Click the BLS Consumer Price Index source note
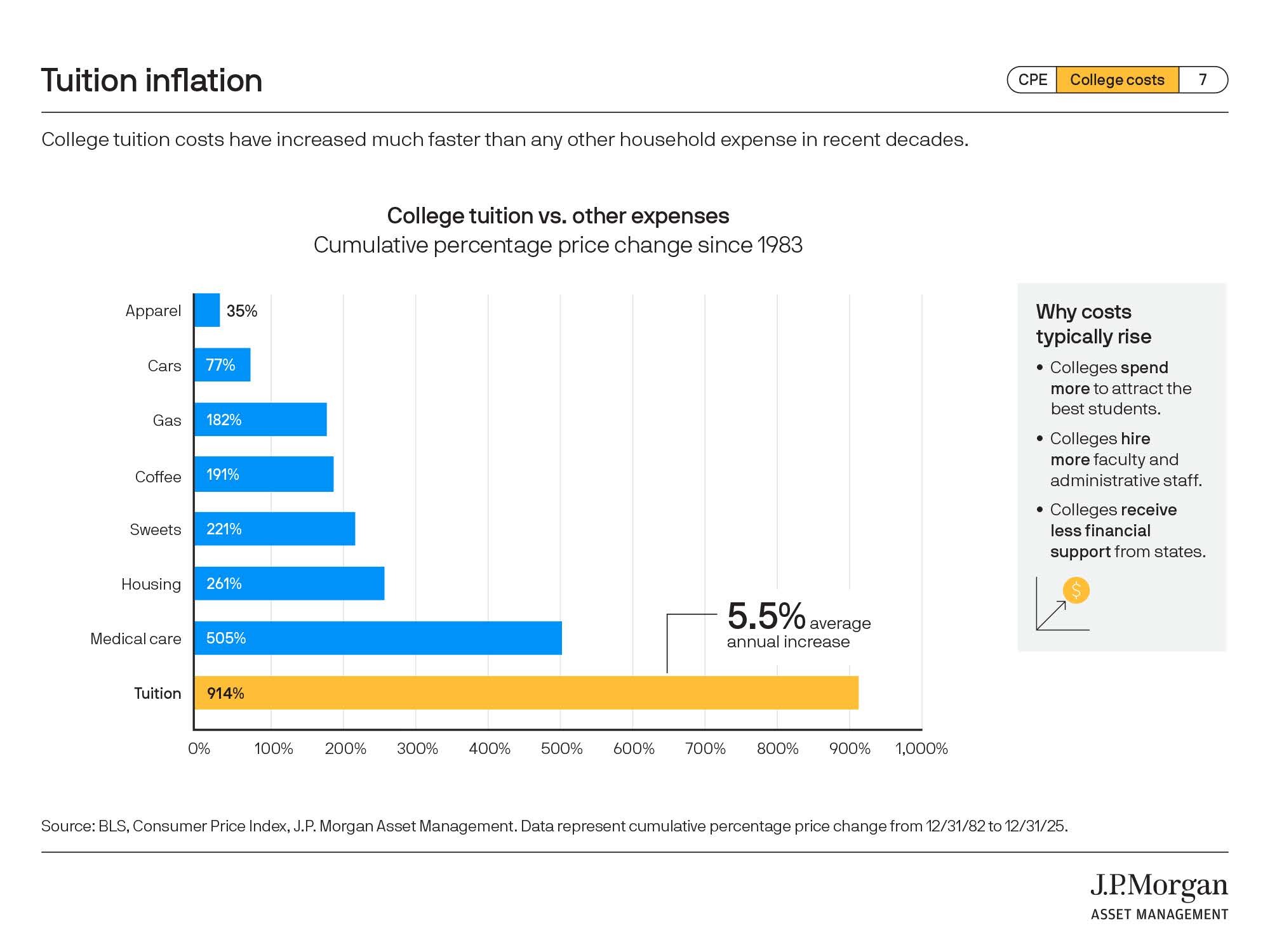The image size is (1270, 952). [554, 826]
